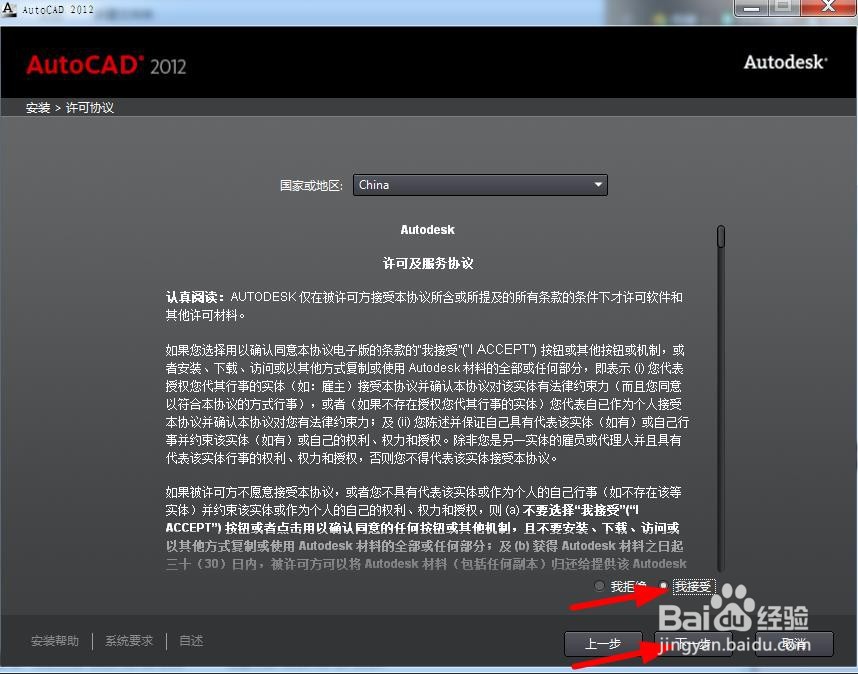858x674 pixels.
Task: Click the Autodesk heading above the agreement
Action: (x=427, y=230)
